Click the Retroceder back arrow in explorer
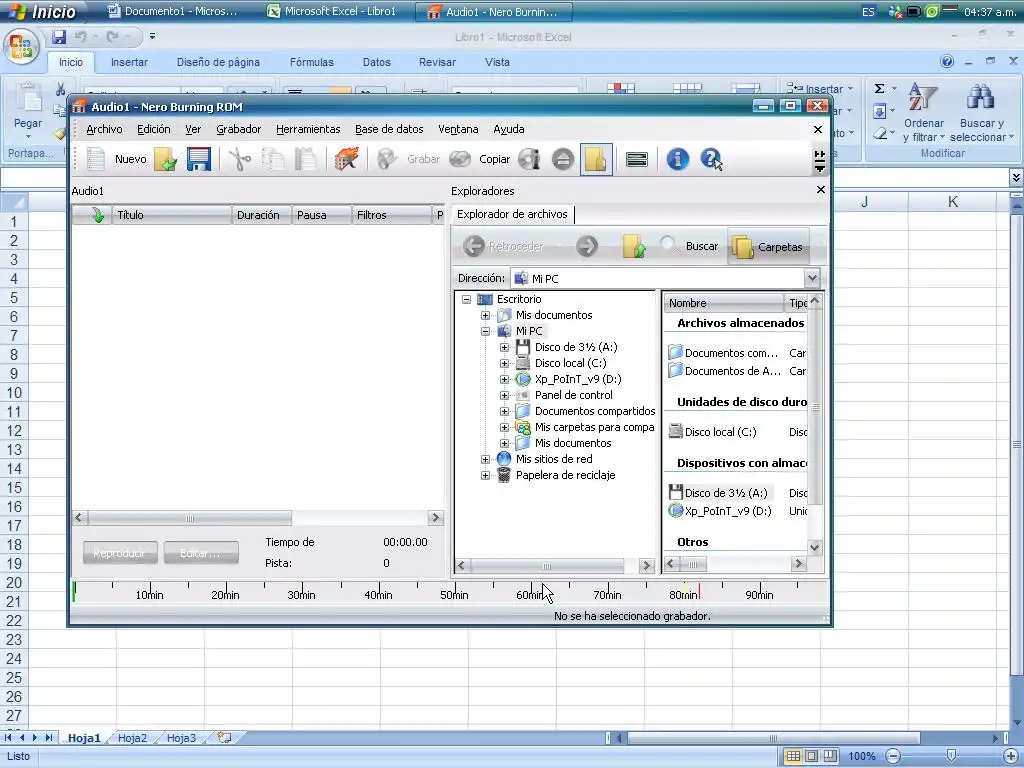The height and width of the screenshot is (768, 1024). tap(503, 246)
